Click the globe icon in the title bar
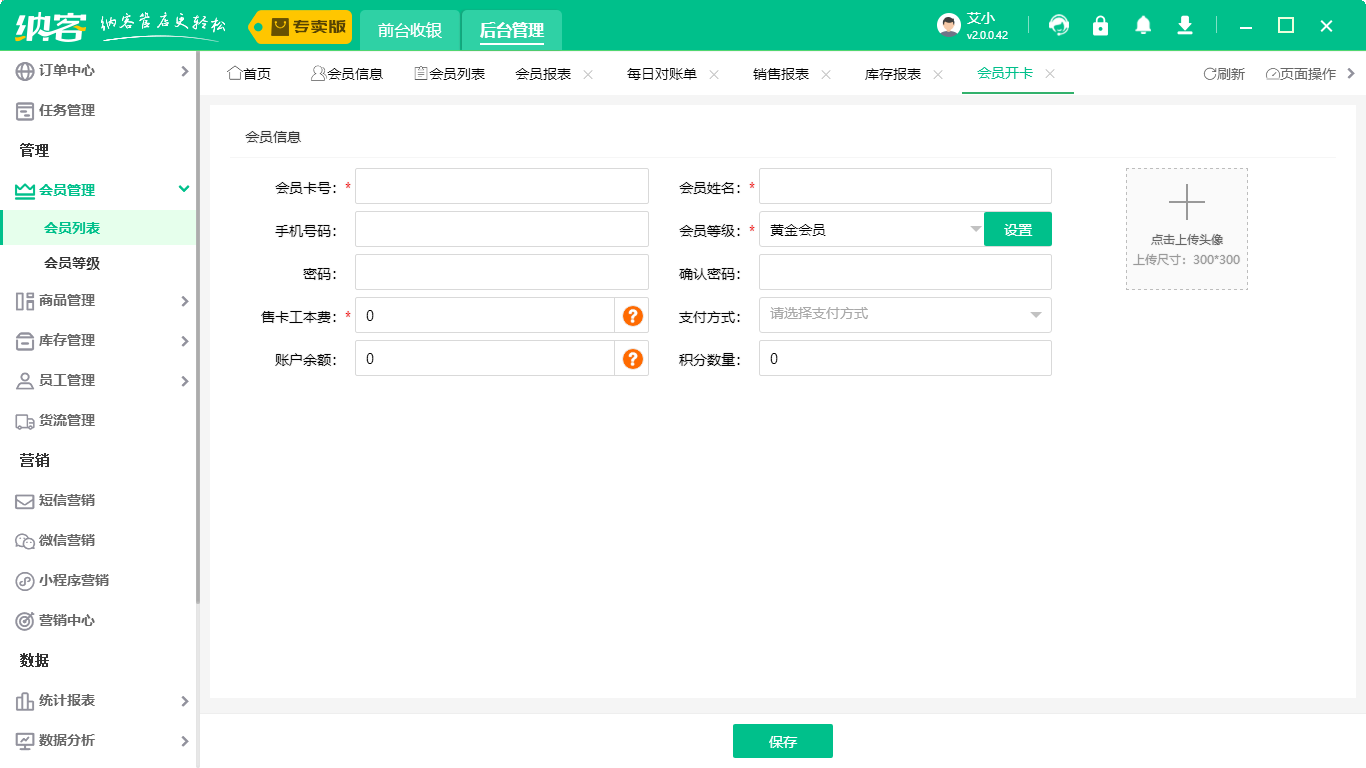The width and height of the screenshot is (1366, 768). point(1058,25)
